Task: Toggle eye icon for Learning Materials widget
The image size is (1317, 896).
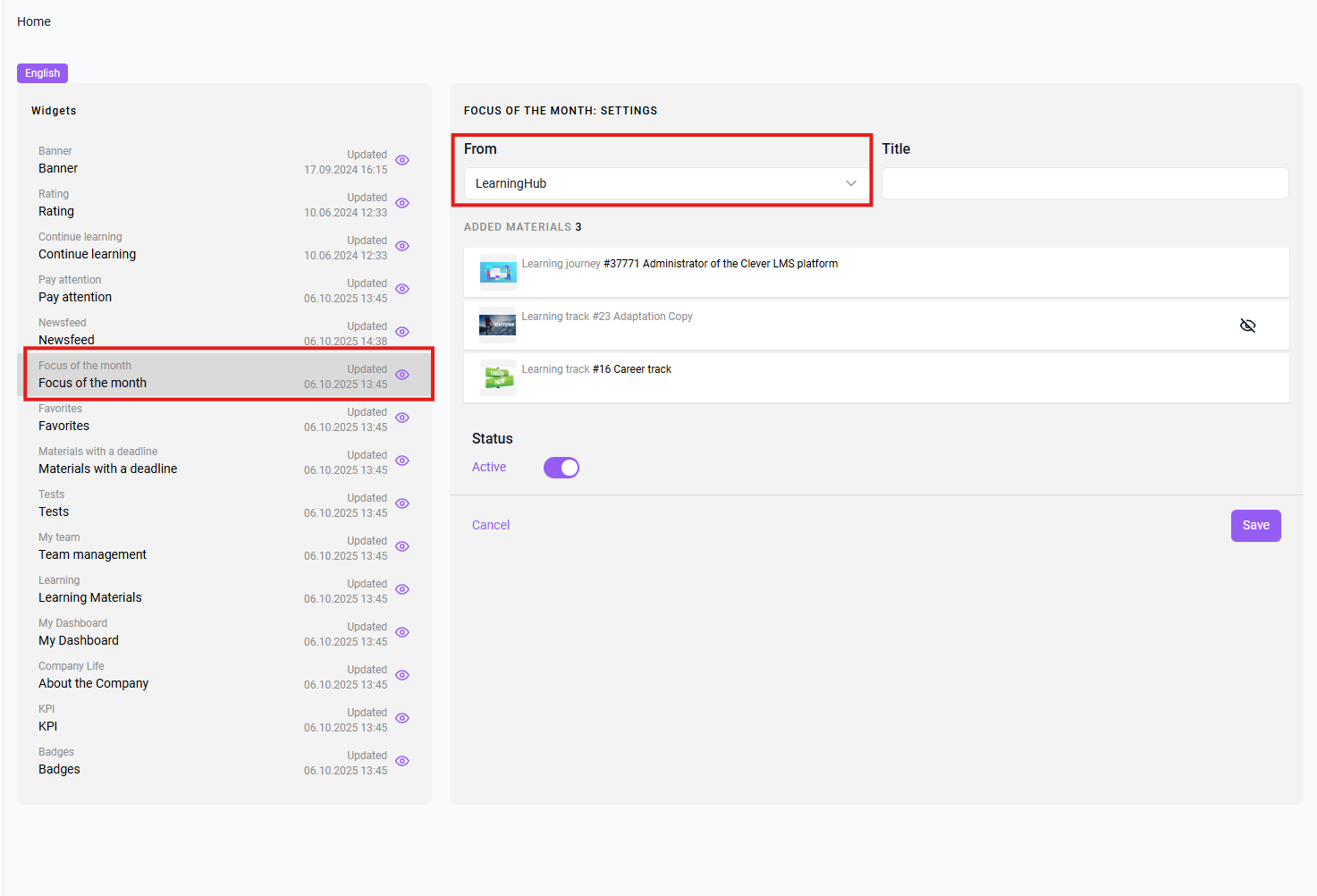Action: click(x=402, y=589)
